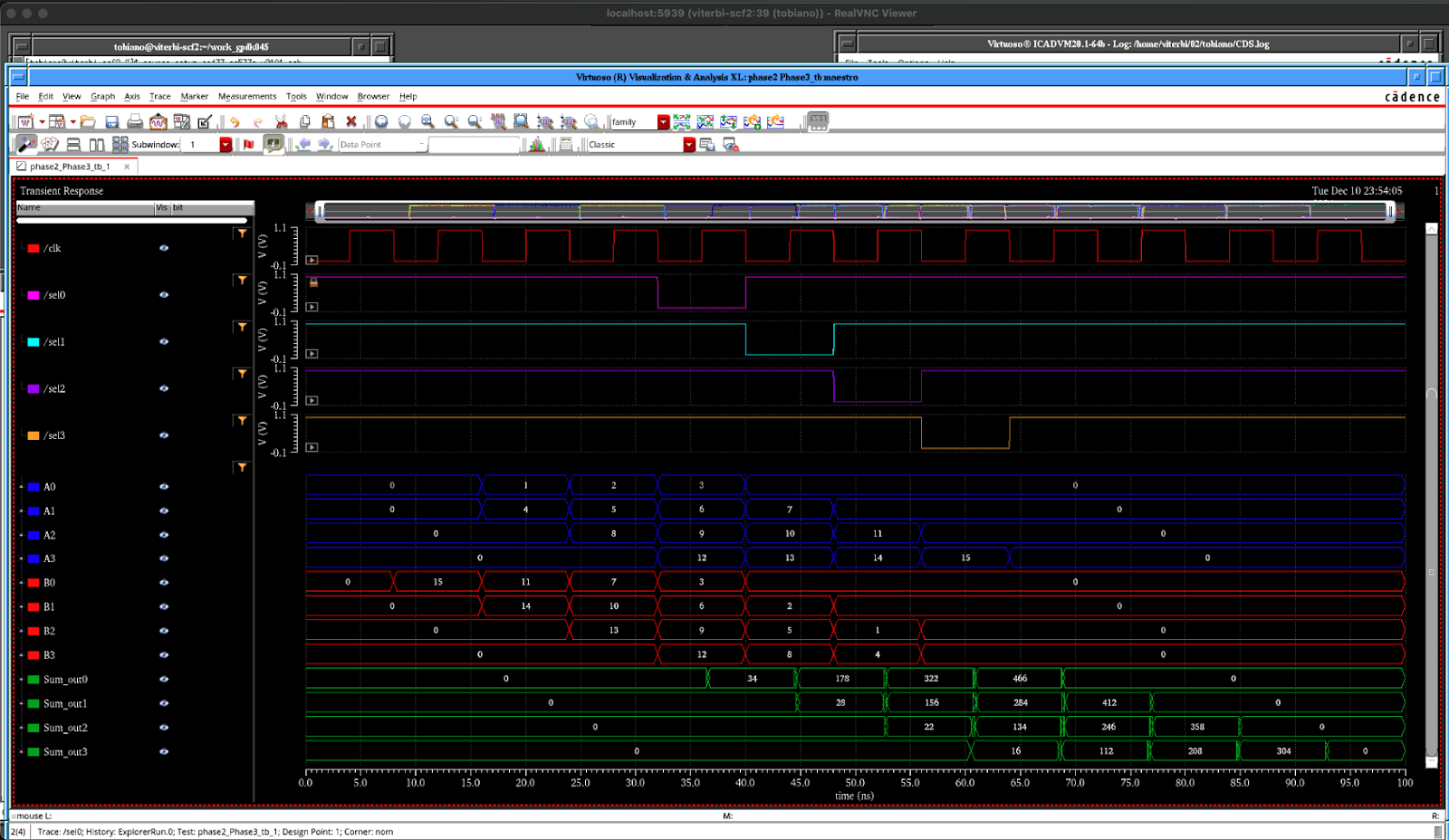Click the filter funnel above /clk
The height and width of the screenshot is (840, 1449).
pyautogui.click(x=242, y=234)
